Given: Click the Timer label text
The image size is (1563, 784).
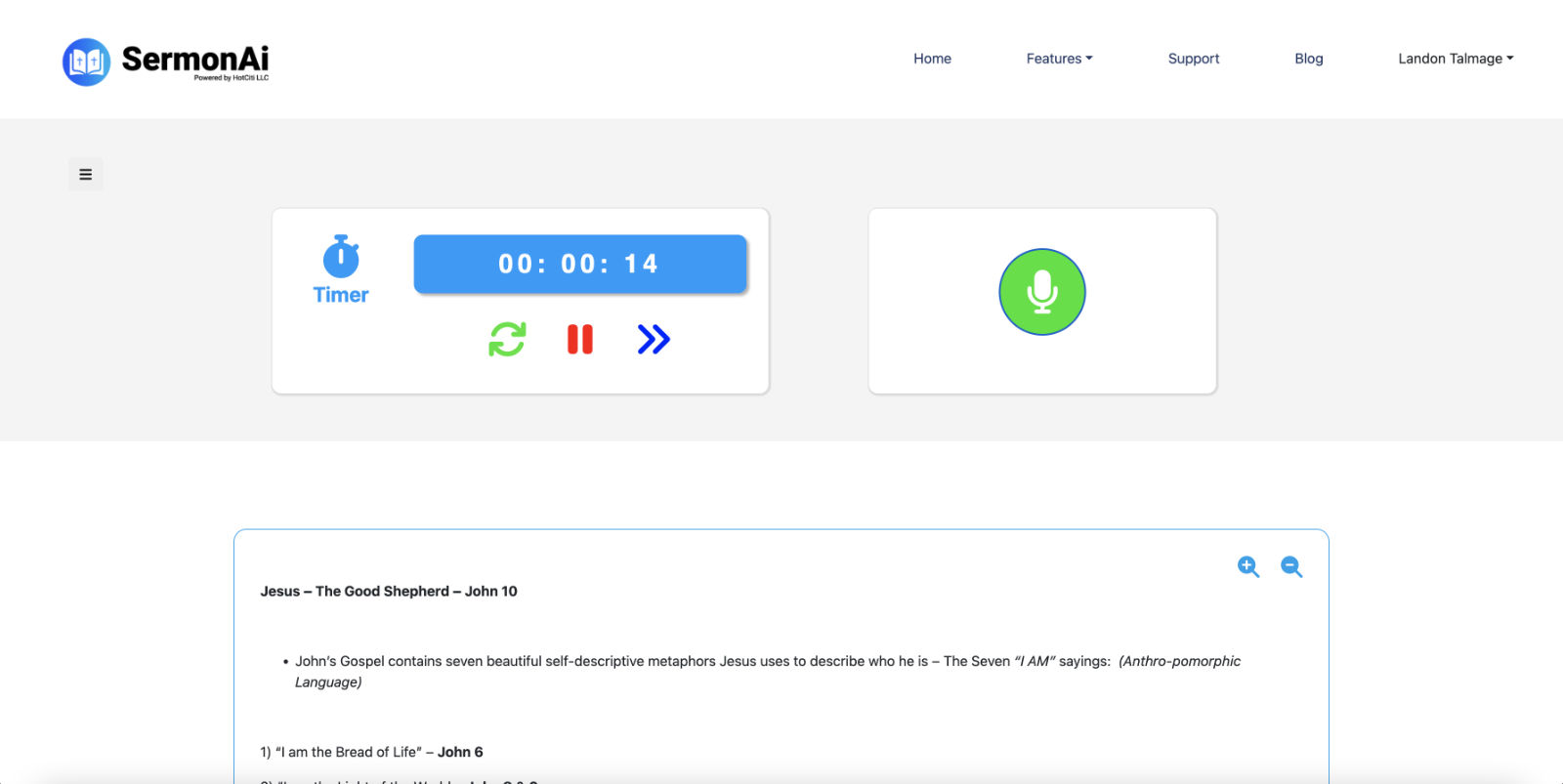Looking at the screenshot, I should [341, 295].
